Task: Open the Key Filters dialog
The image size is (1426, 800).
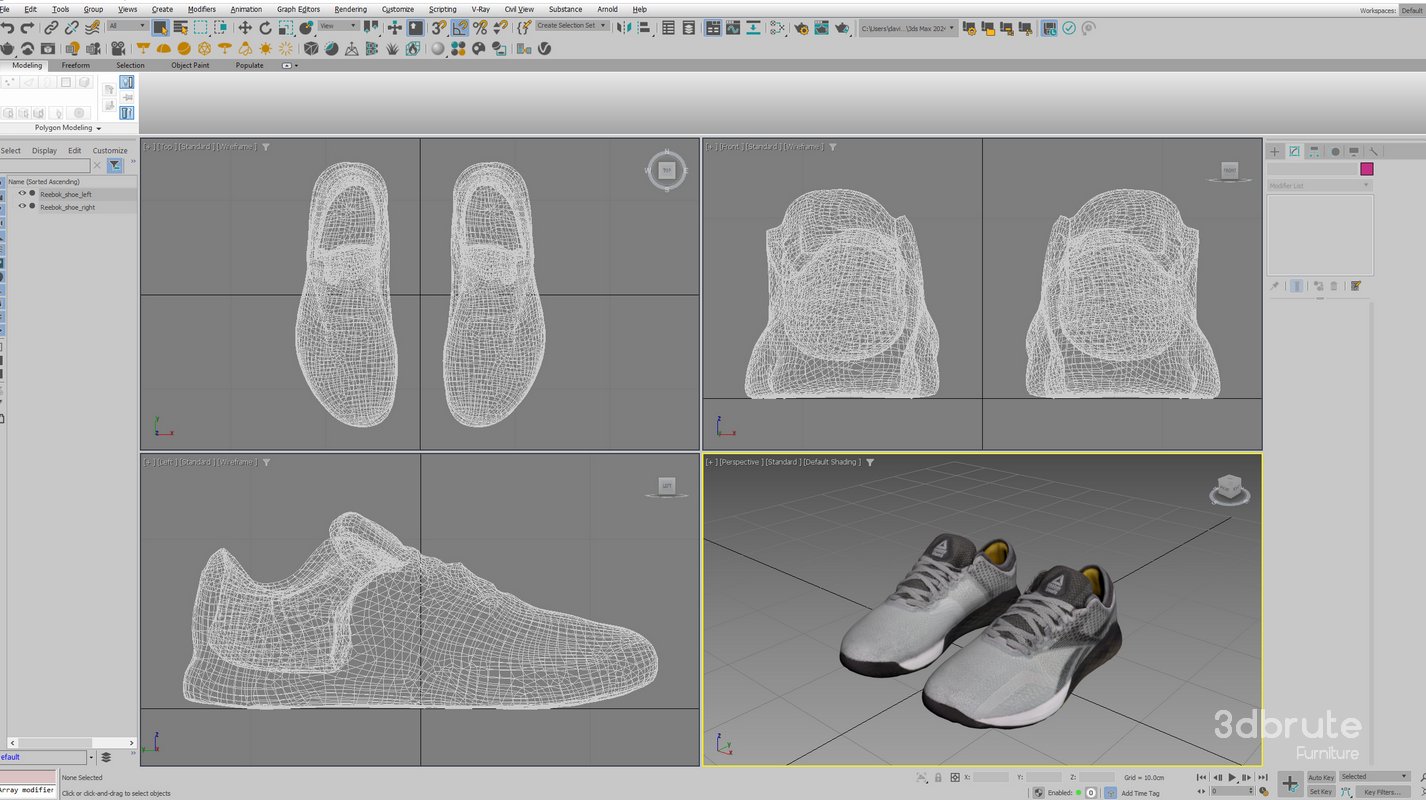Action: click(x=1383, y=791)
